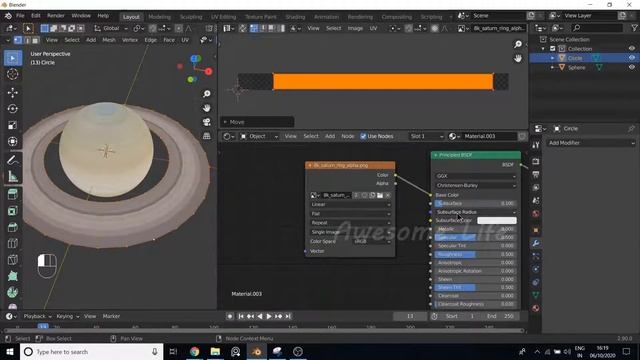
Task: Select the Poly Build tool
Action: point(13,276)
